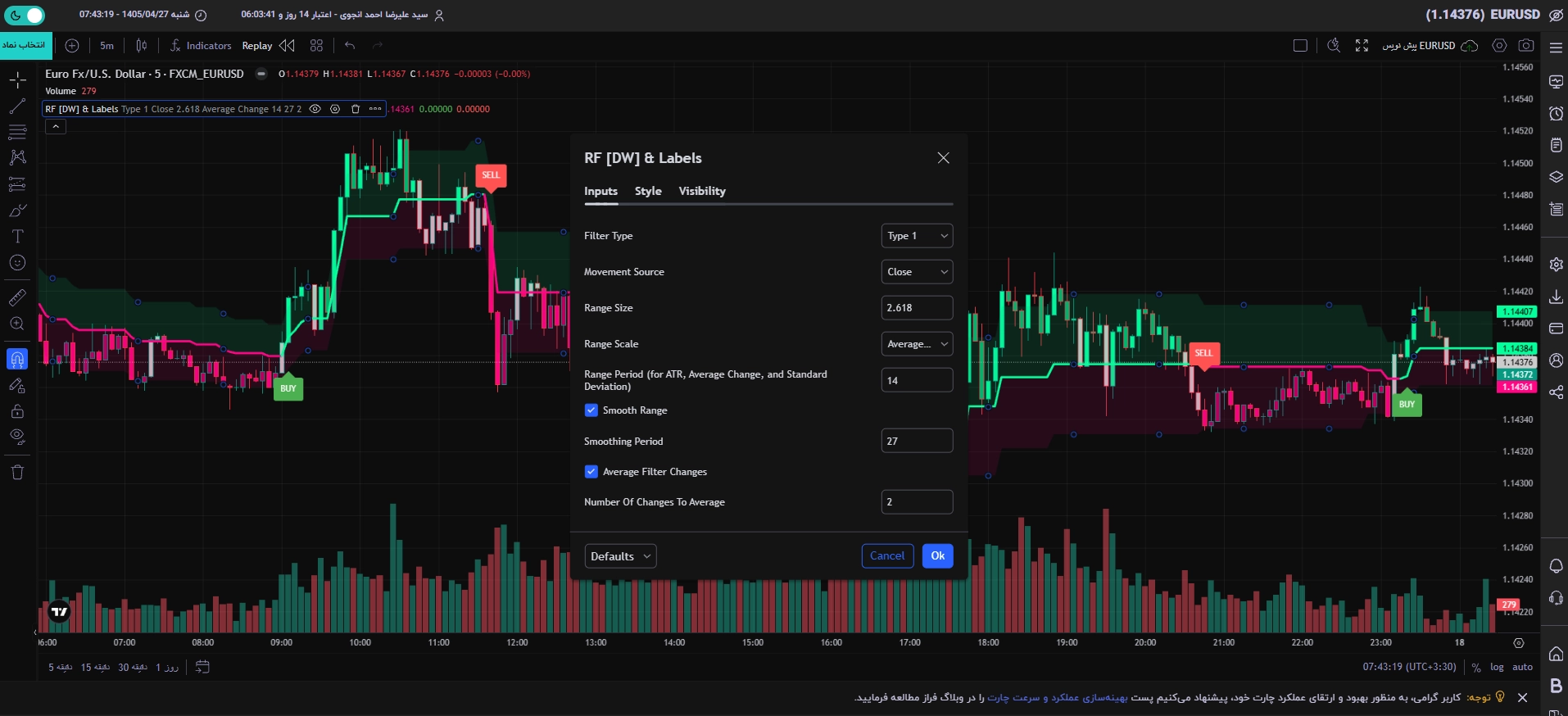Switch to the Visibility tab
This screenshot has height=716, width=1568.
tap(702, 191)
